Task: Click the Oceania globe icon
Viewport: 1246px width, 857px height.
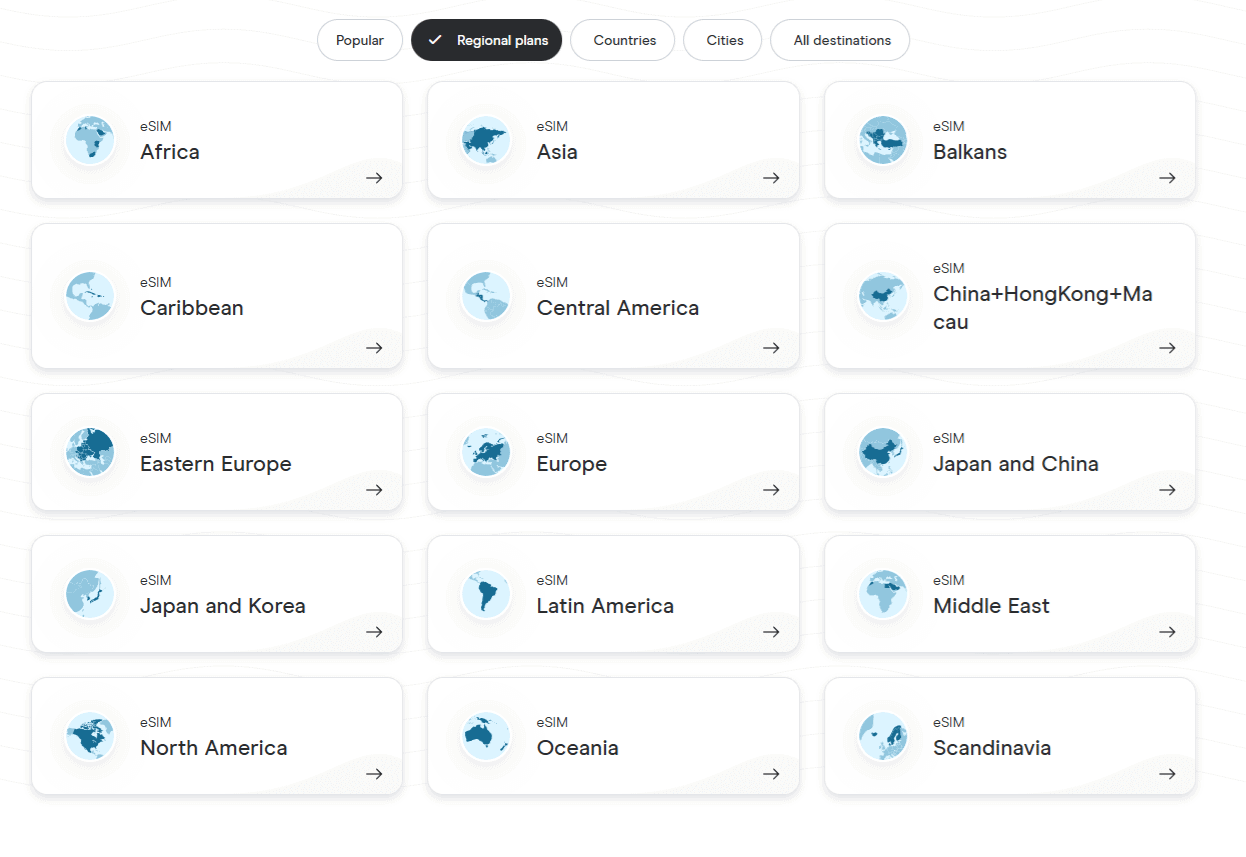Action: [486, 736]
